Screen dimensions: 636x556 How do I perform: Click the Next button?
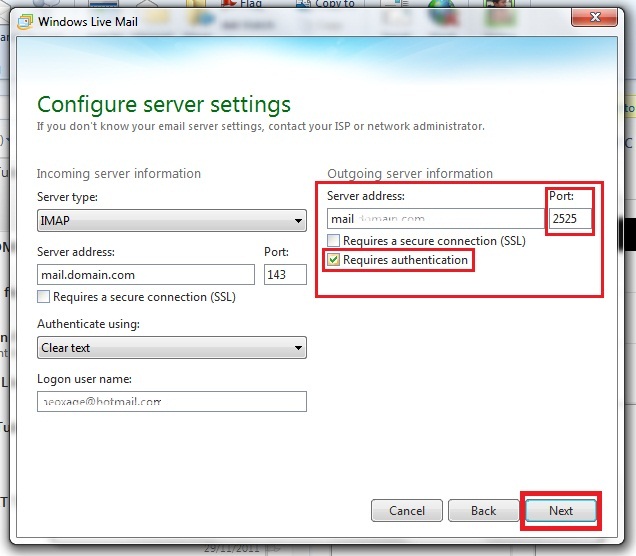561,511
